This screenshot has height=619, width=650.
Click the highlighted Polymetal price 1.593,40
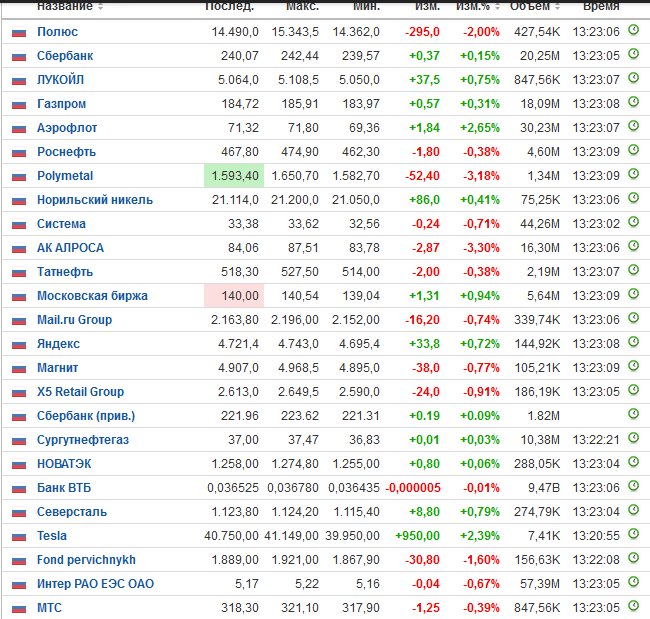tap(234, 176)
